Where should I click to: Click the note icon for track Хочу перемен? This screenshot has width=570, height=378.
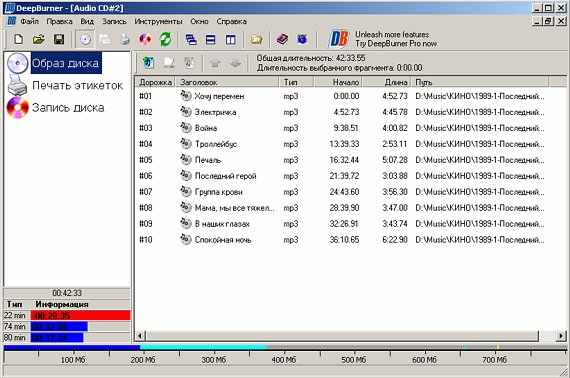(x=186, y=96)
